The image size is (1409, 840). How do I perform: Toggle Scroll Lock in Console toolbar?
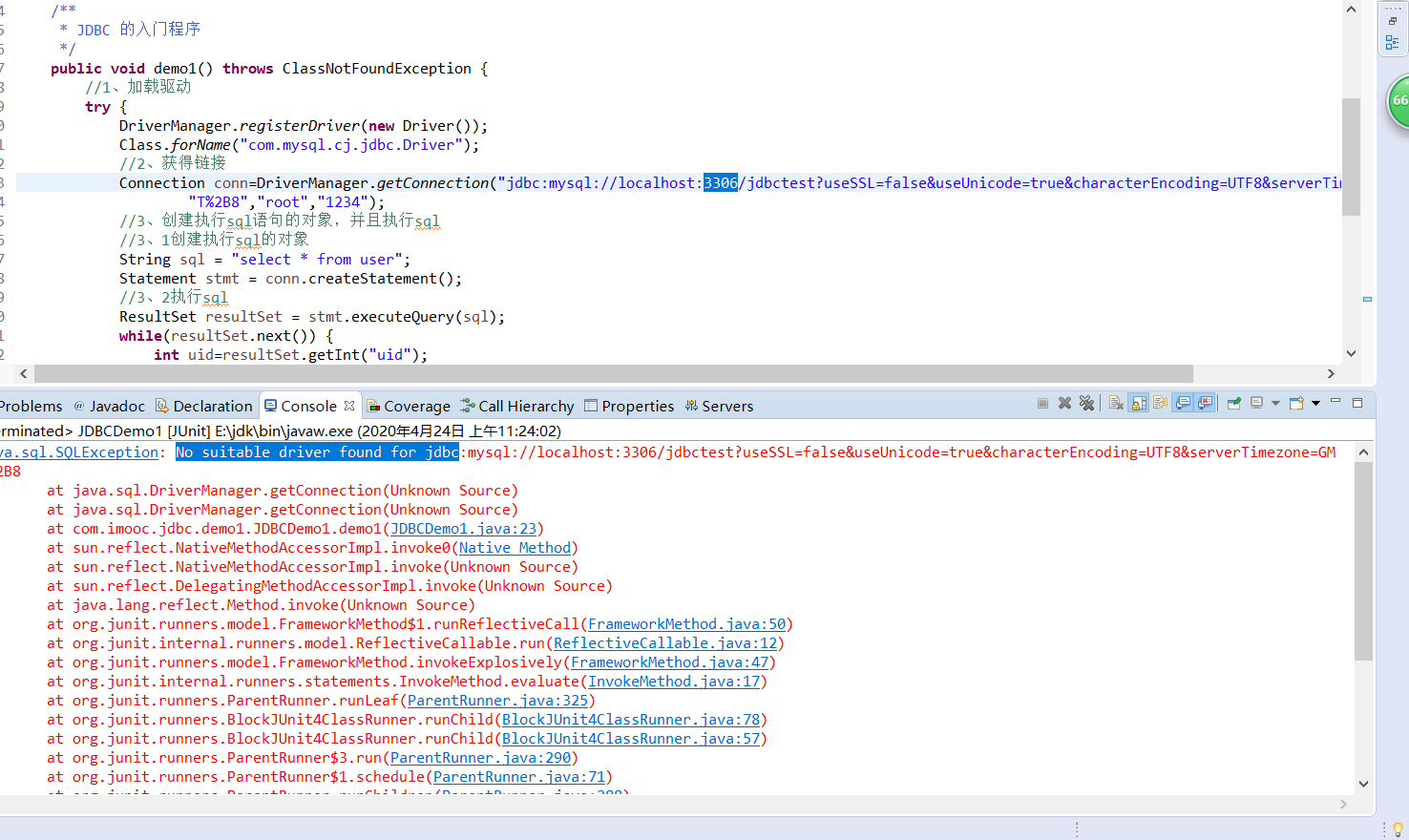(x=1139, y=403)
